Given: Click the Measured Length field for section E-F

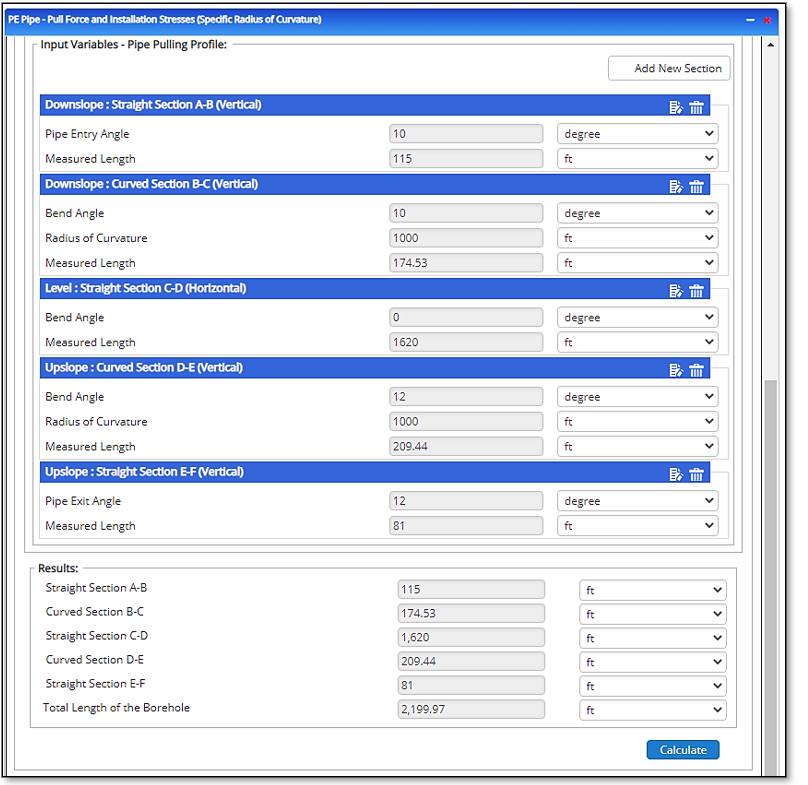Looking at the screenshot, I should tap(466, 526).
